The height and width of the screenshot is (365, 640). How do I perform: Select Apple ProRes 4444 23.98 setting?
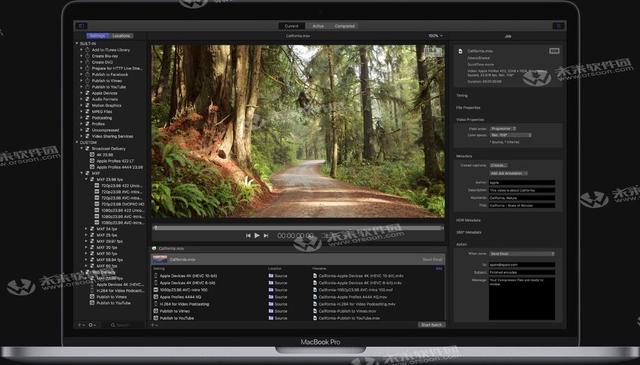[120, 167]
